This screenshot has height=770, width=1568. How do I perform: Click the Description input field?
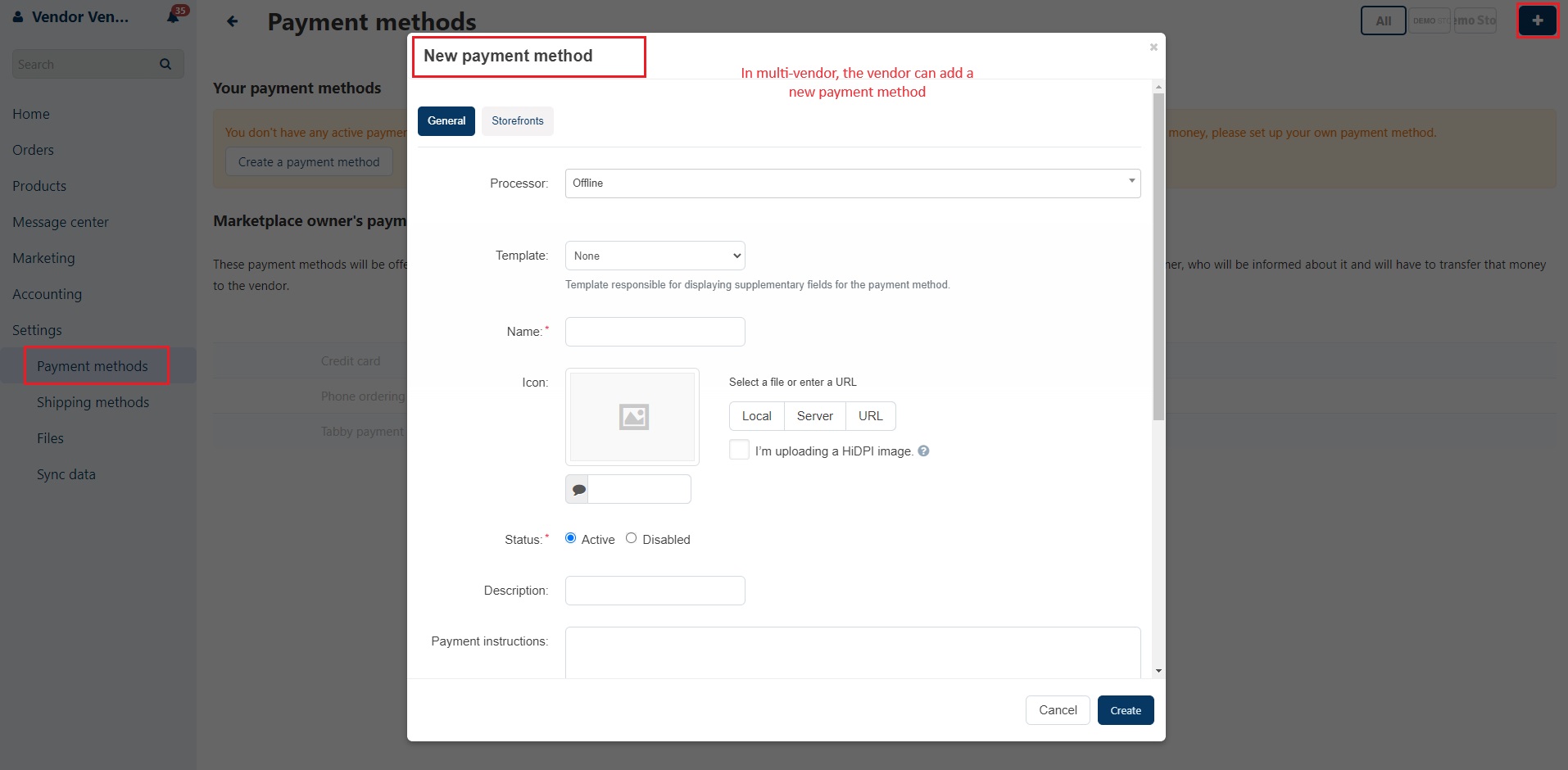point(655,591)
